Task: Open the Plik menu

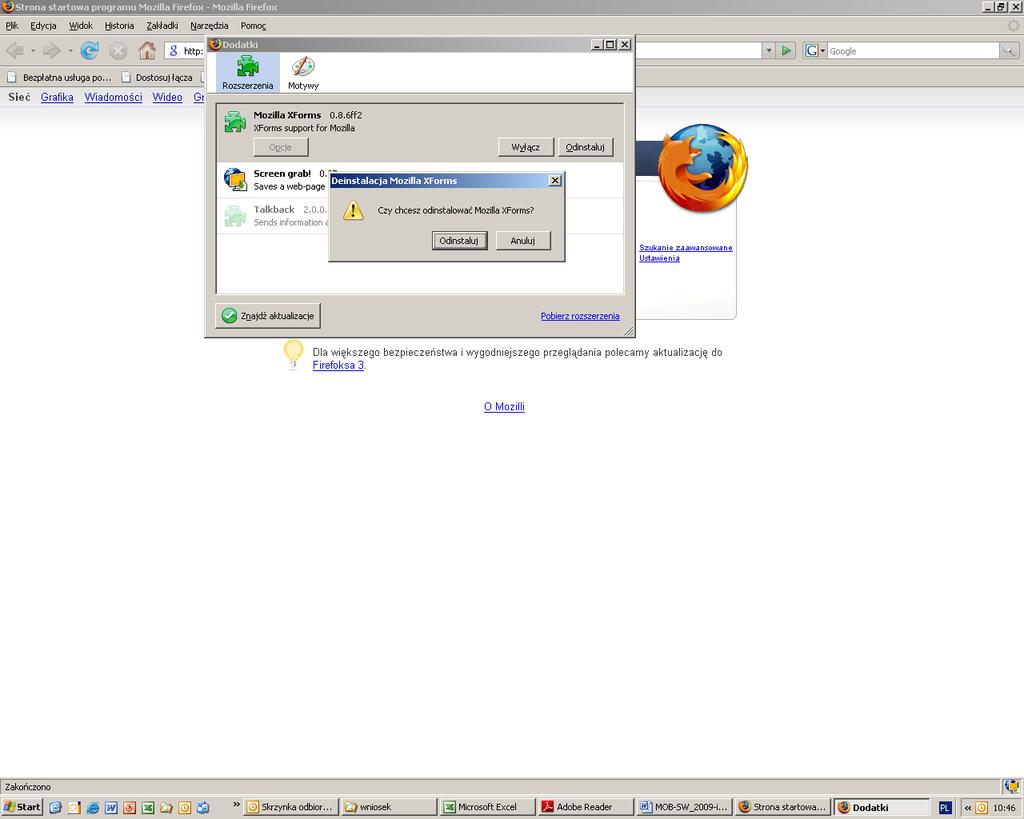Action: 12,25
